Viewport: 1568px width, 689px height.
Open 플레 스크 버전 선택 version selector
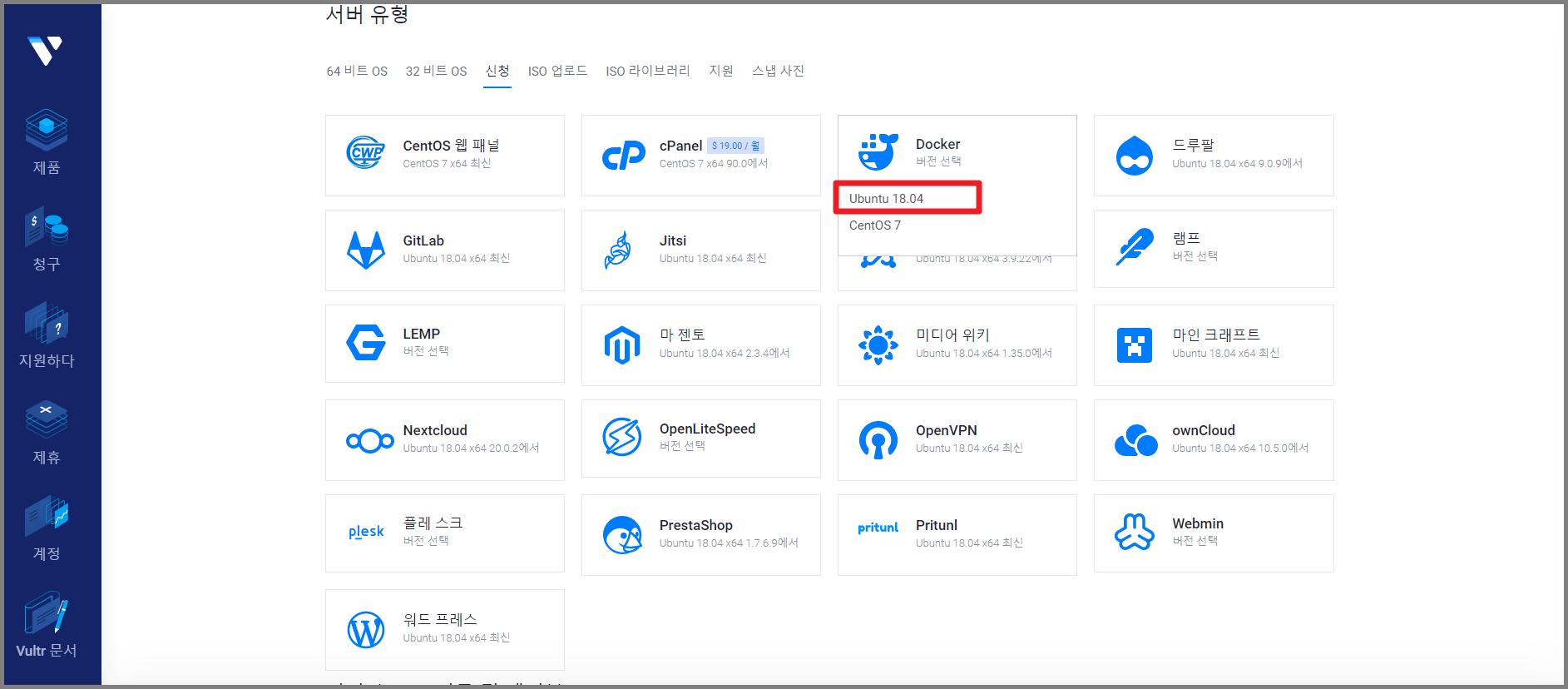click(426, 541)
